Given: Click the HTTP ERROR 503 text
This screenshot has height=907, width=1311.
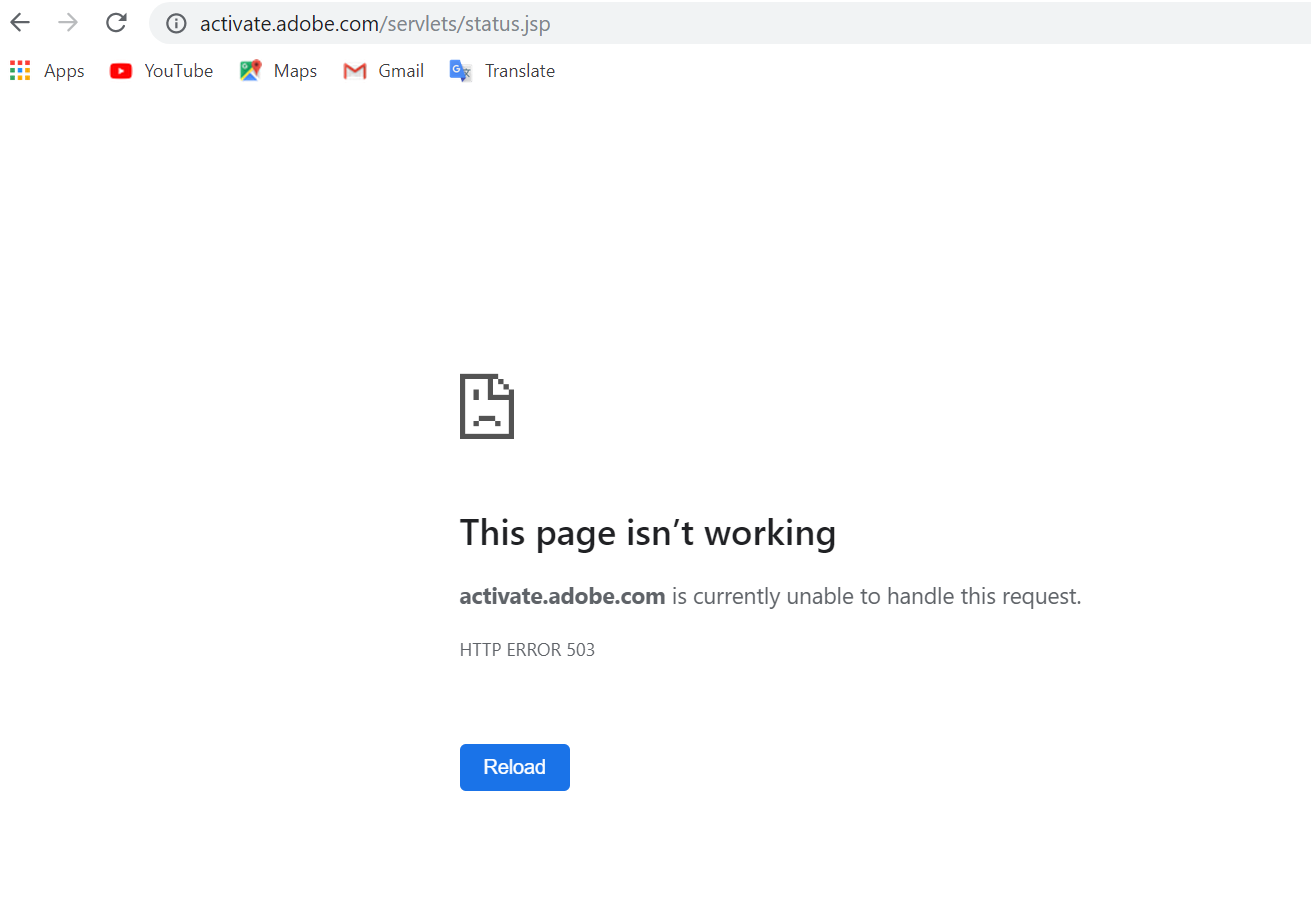Looking at the screenshot, I should pos(527,650).
